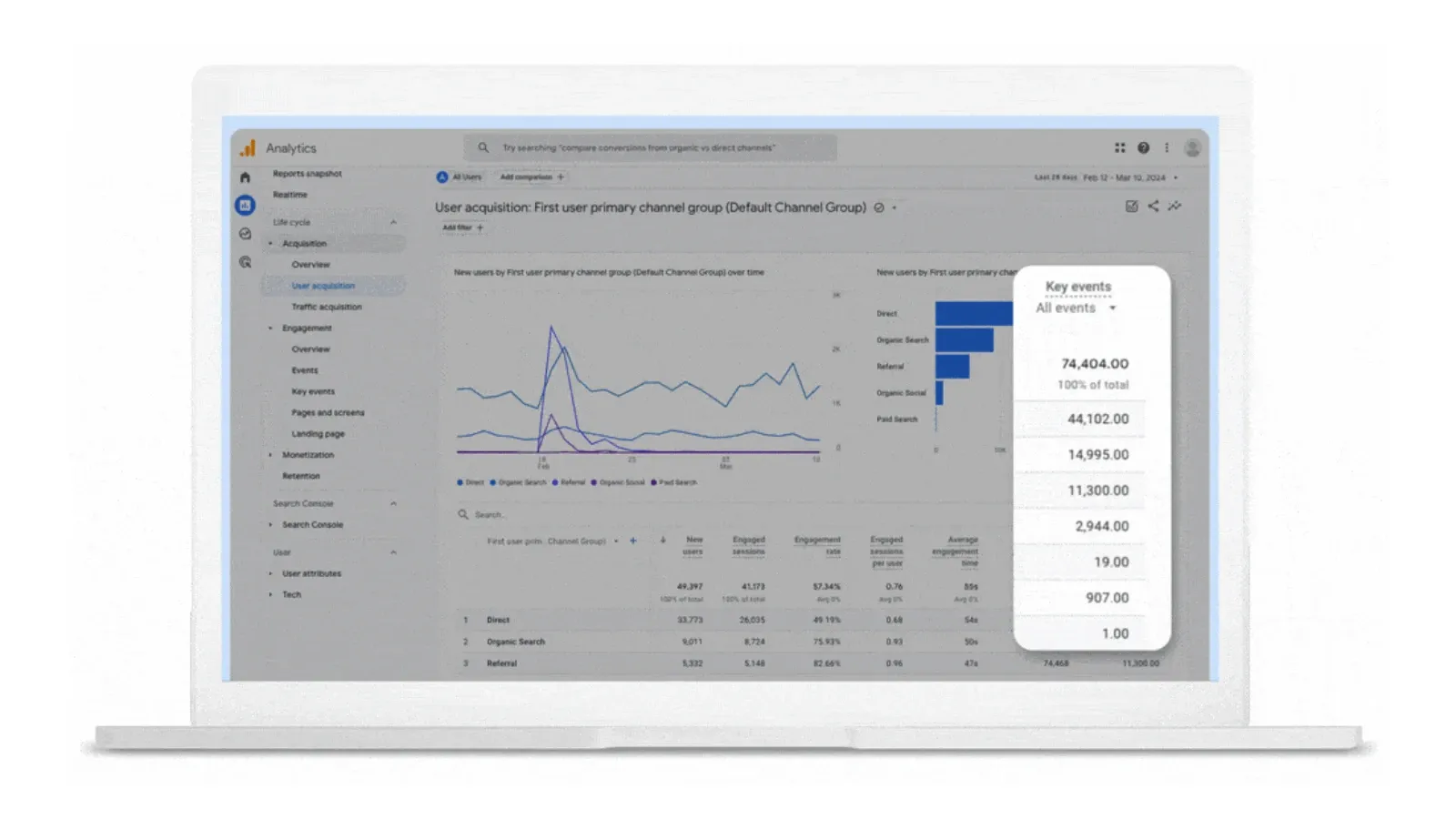The height and width of the screenshot is (819, 1456).
Task: Collapse the Search Console section header
Action: pos(393,503)
